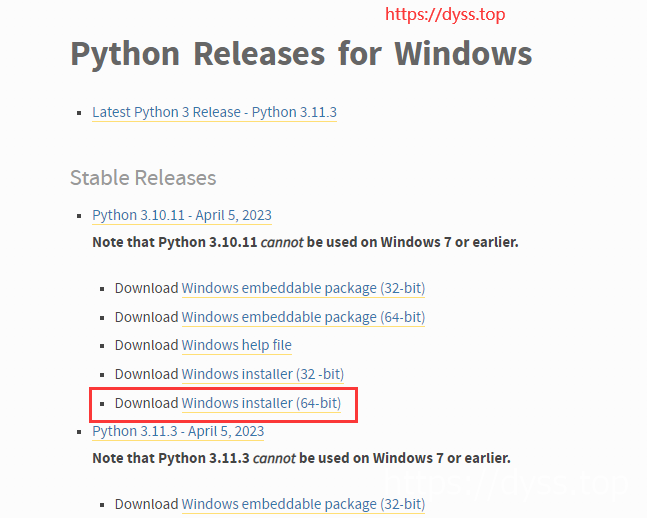
Task: Click the Python 3.10.11 Windows 7 note
Action: click(x=305, y=242)
